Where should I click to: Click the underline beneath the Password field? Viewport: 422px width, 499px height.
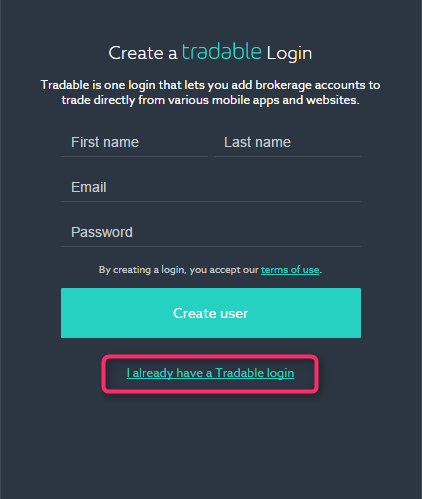click(x=211, y=246)
